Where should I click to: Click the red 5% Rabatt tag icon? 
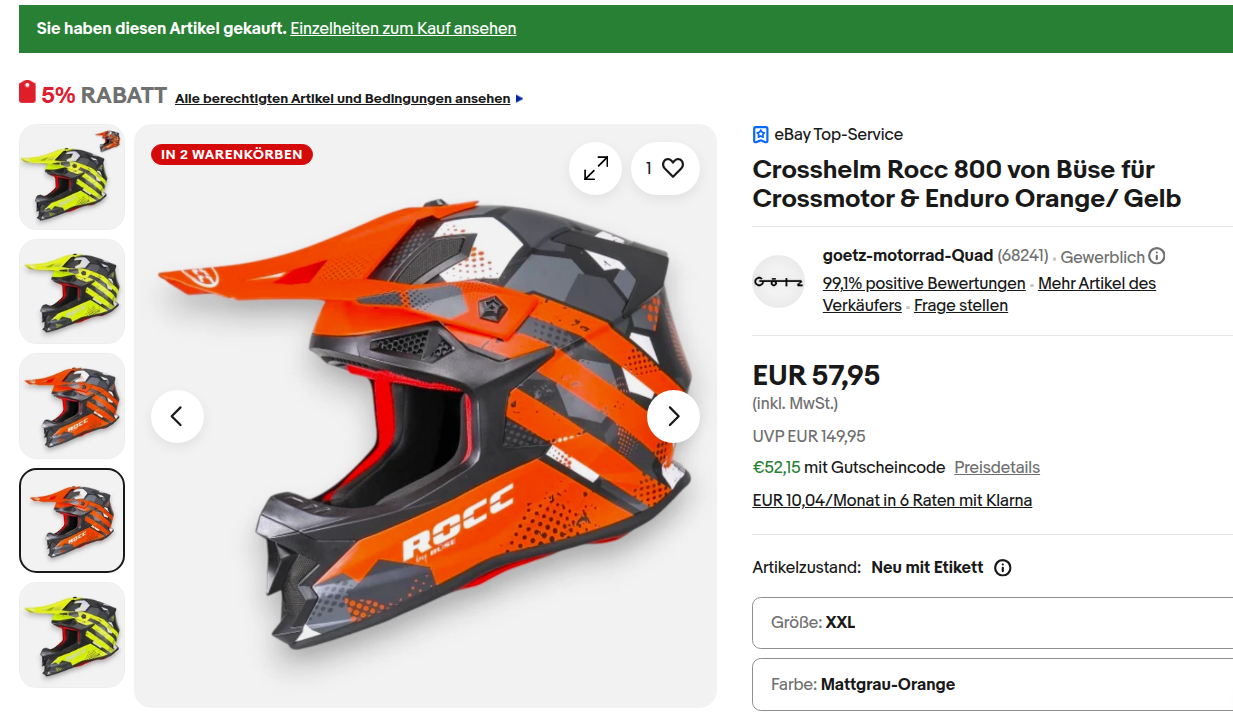(28, 93)
